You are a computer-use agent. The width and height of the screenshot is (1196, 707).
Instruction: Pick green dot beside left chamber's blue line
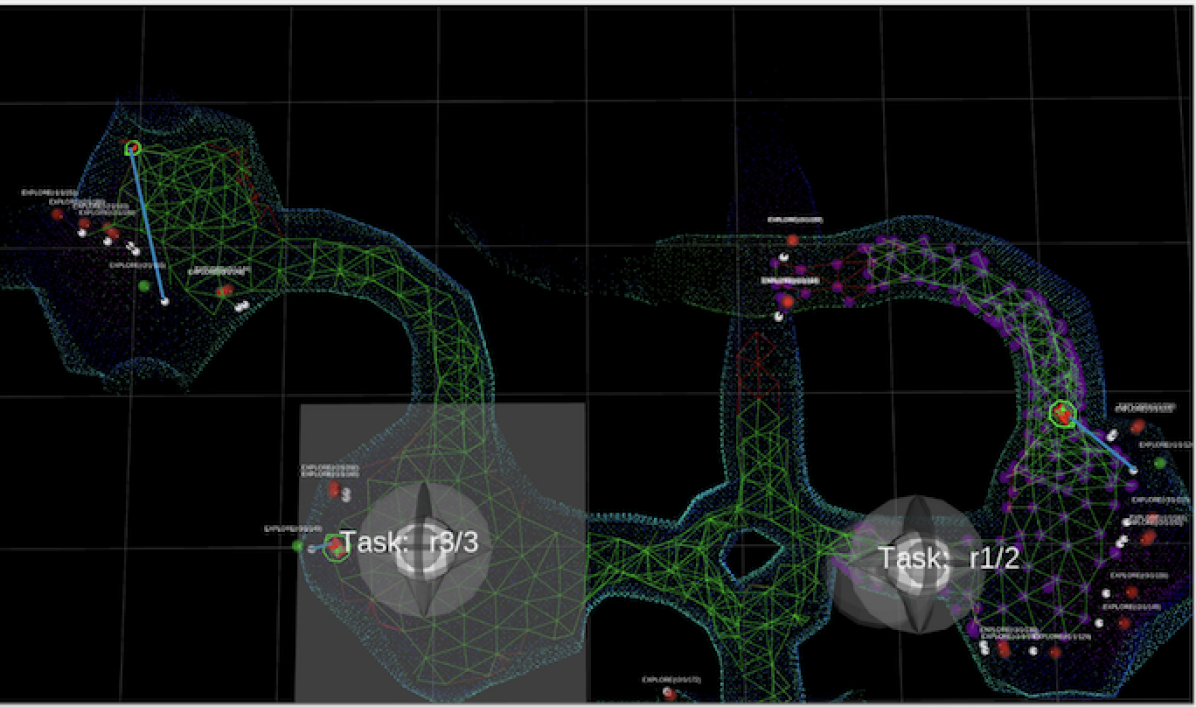144,285
